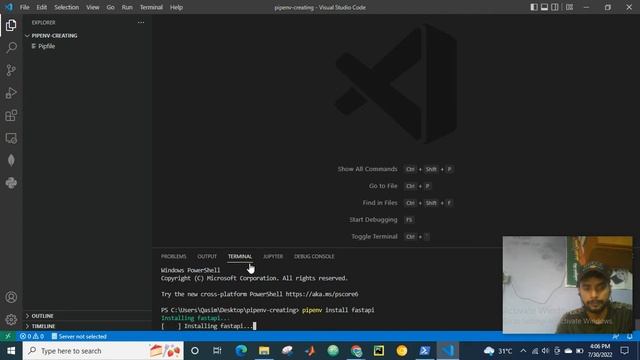This screenshot has height=360, width=640.
Task: Open the Help menu
Action: click(176, 7)
